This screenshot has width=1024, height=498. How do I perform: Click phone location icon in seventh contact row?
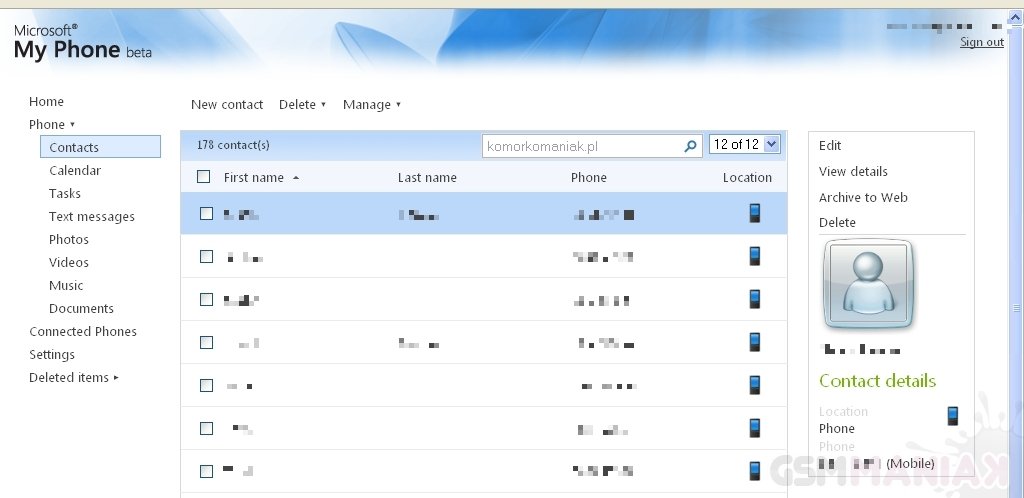[x=754, y=471]
